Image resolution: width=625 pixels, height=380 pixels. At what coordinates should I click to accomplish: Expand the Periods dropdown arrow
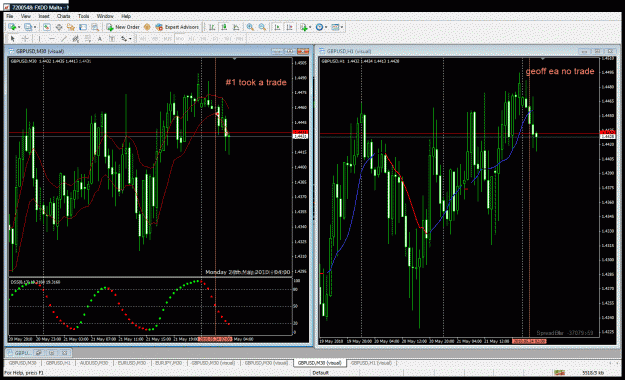tap(326, 27)
